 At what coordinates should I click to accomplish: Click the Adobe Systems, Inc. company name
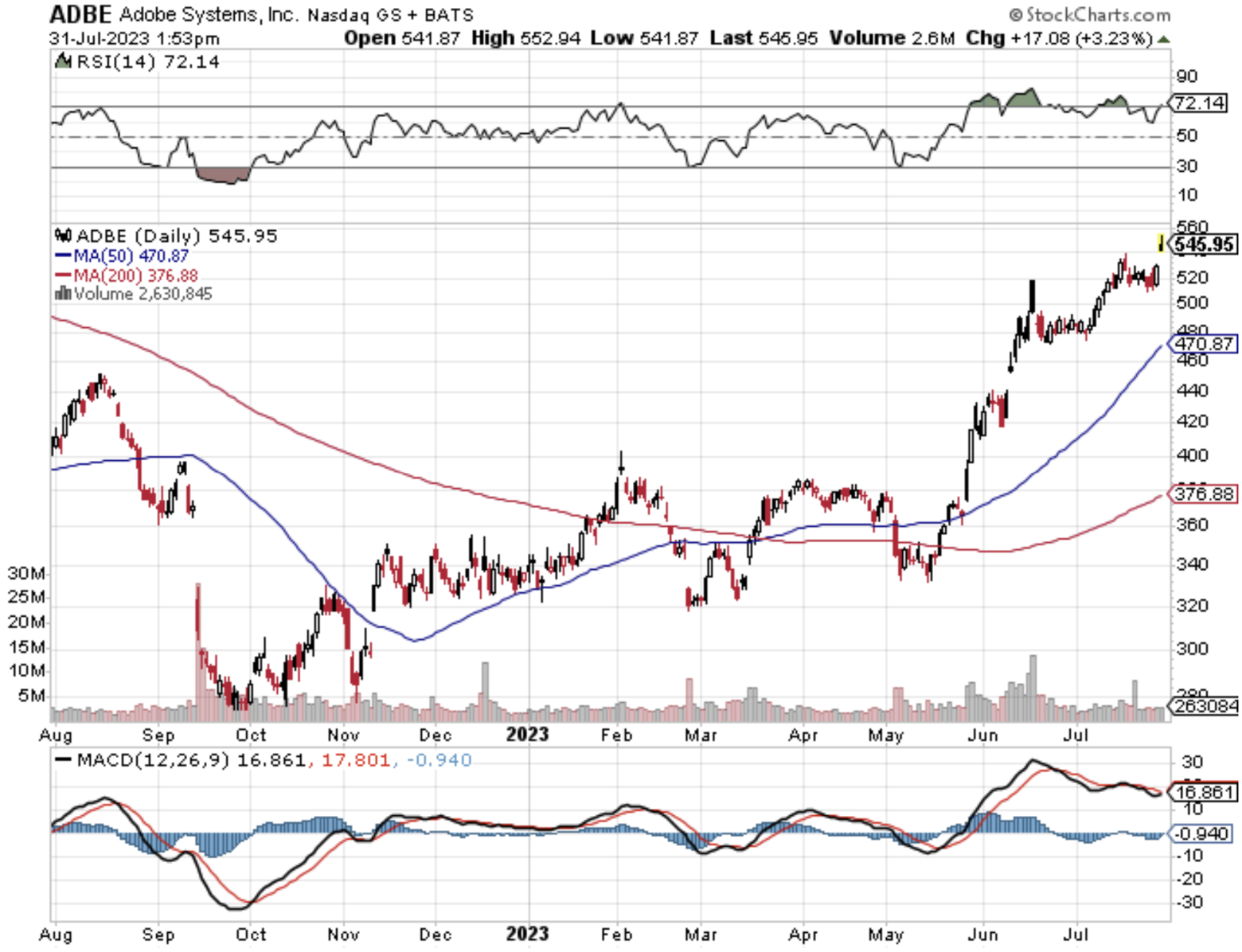(x=209, y=14)
